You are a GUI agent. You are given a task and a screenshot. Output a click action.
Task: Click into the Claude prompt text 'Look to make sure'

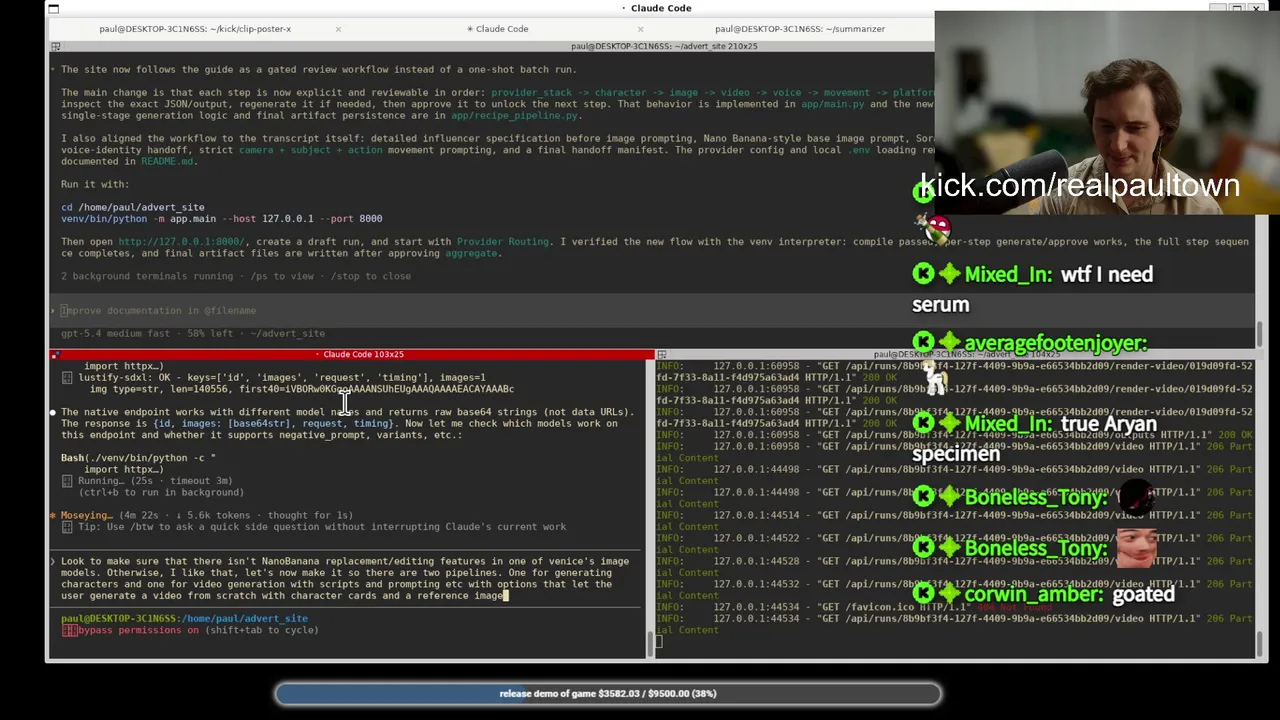(x=345, y=578)
